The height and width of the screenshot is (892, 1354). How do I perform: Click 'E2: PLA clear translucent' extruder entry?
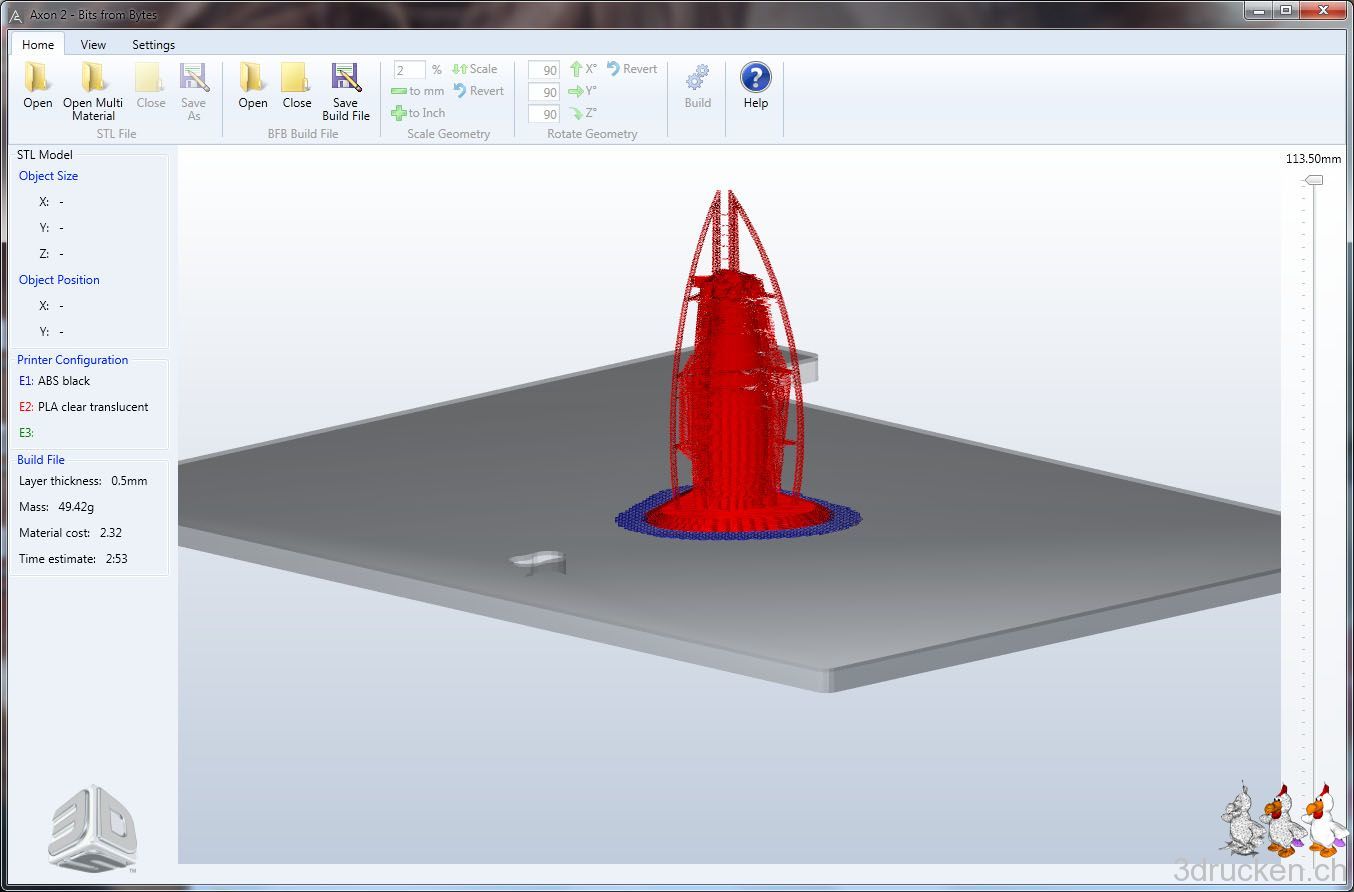(x=83, y=407)
